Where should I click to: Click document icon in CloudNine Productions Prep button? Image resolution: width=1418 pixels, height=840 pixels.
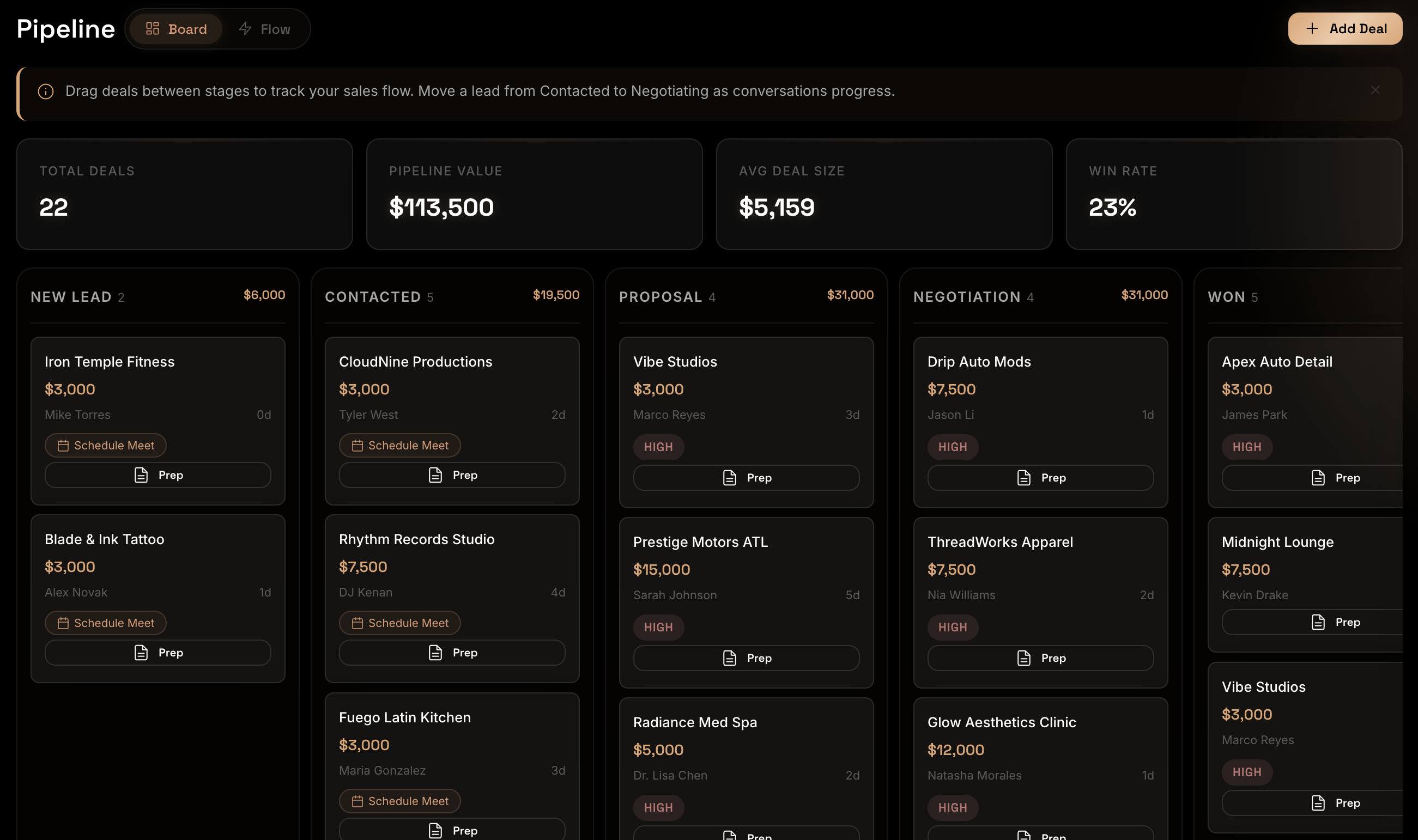coord(435,476)
